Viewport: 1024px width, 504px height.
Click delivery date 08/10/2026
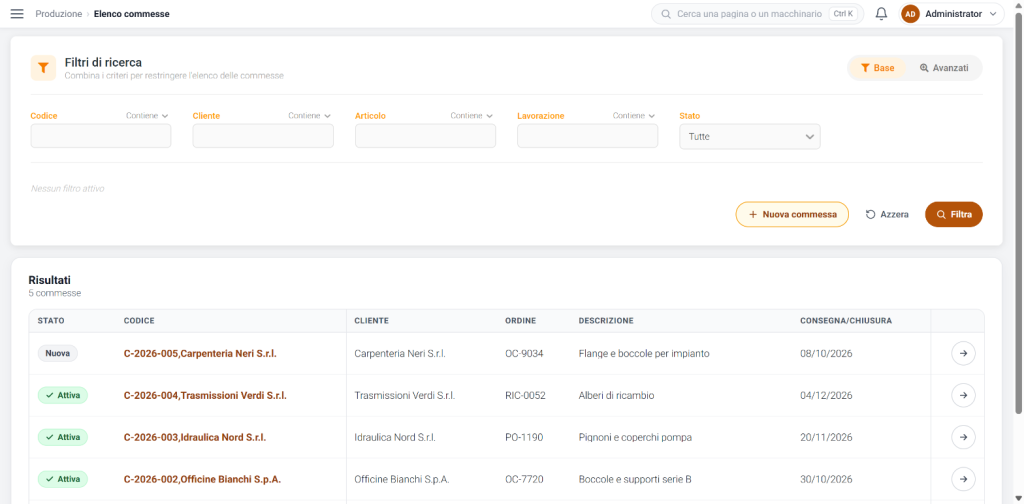pos(826,353)
